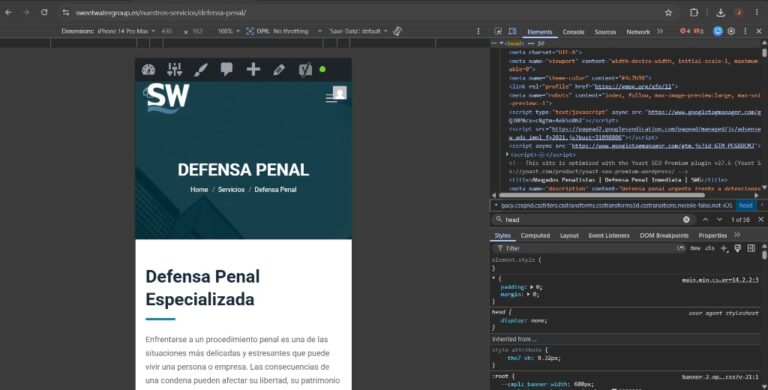
Task: Reload the current page
Action: coord(44,13)
